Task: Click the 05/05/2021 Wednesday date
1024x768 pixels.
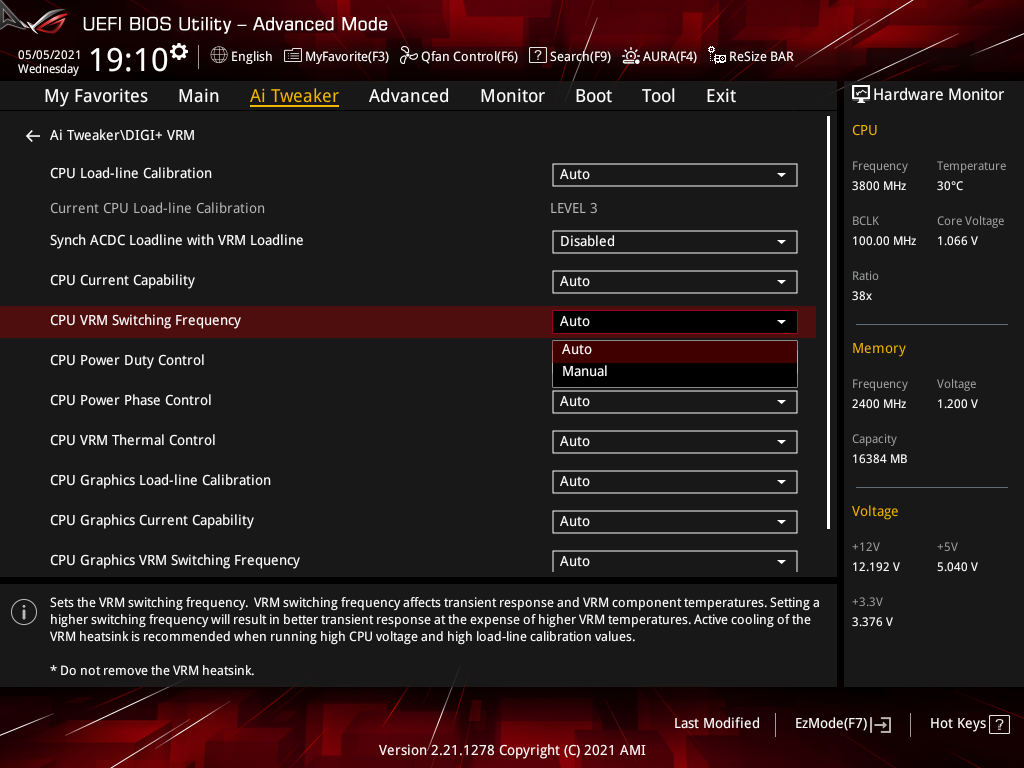Action: point(49,61)
